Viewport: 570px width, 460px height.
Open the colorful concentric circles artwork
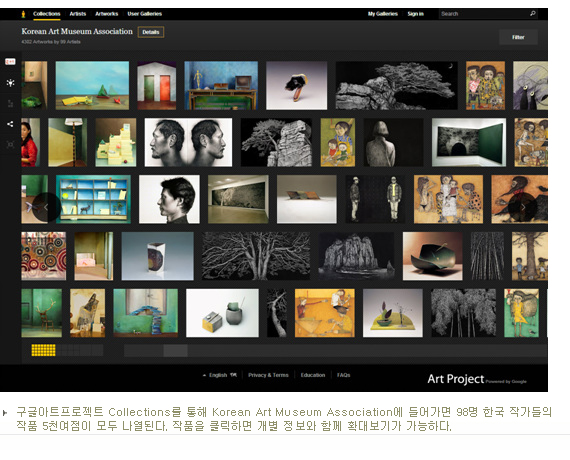[44, 256]
